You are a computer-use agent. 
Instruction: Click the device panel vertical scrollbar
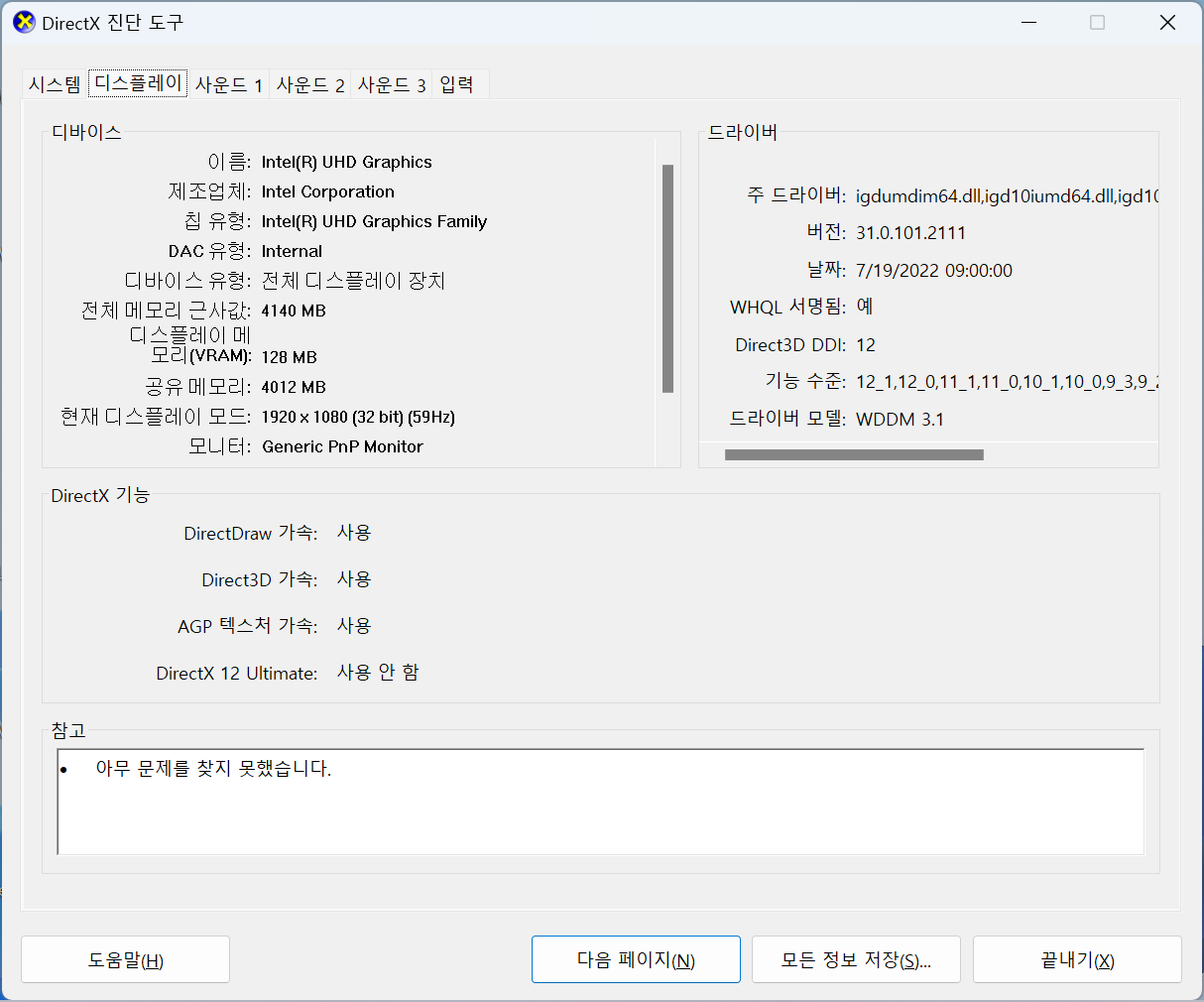tap(667, 279)
